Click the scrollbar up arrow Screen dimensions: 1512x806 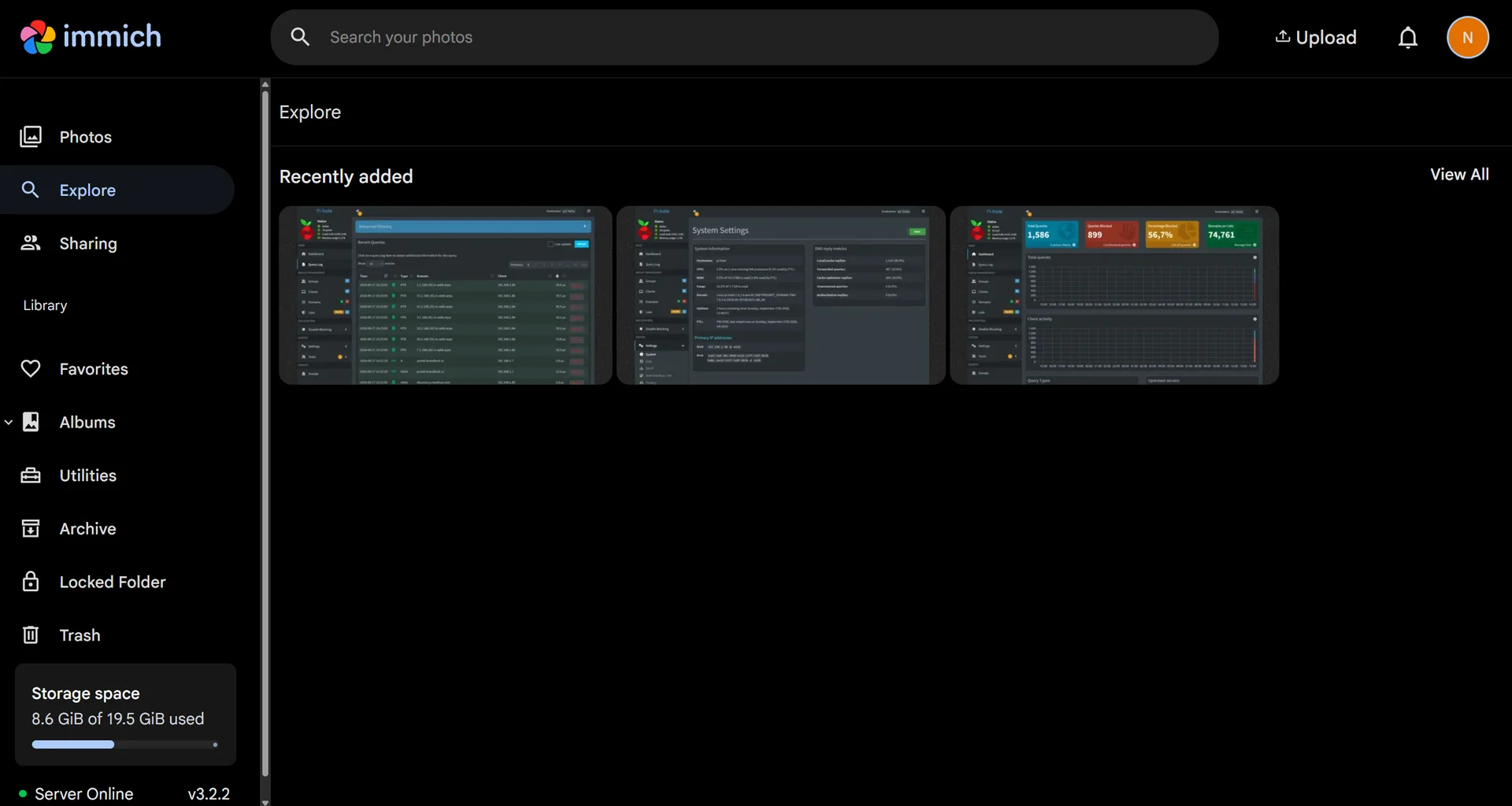point(265,83)
